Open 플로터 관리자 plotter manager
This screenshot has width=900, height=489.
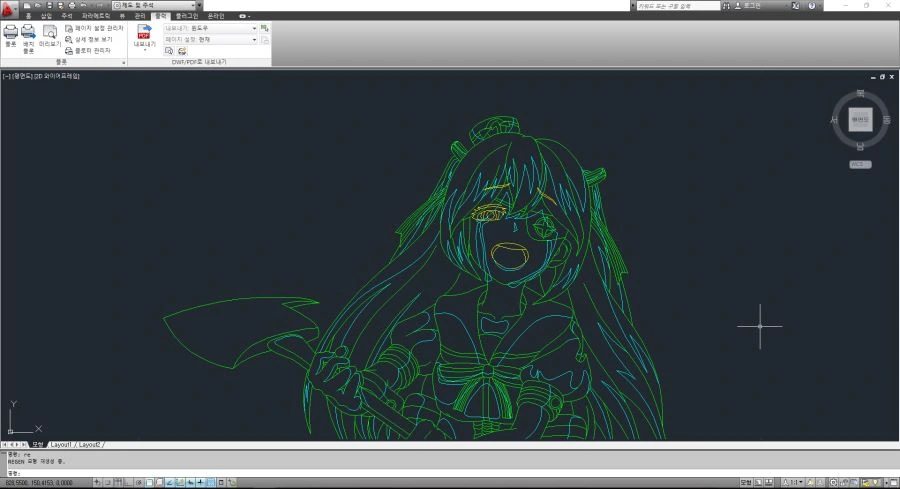coord(87,51)
